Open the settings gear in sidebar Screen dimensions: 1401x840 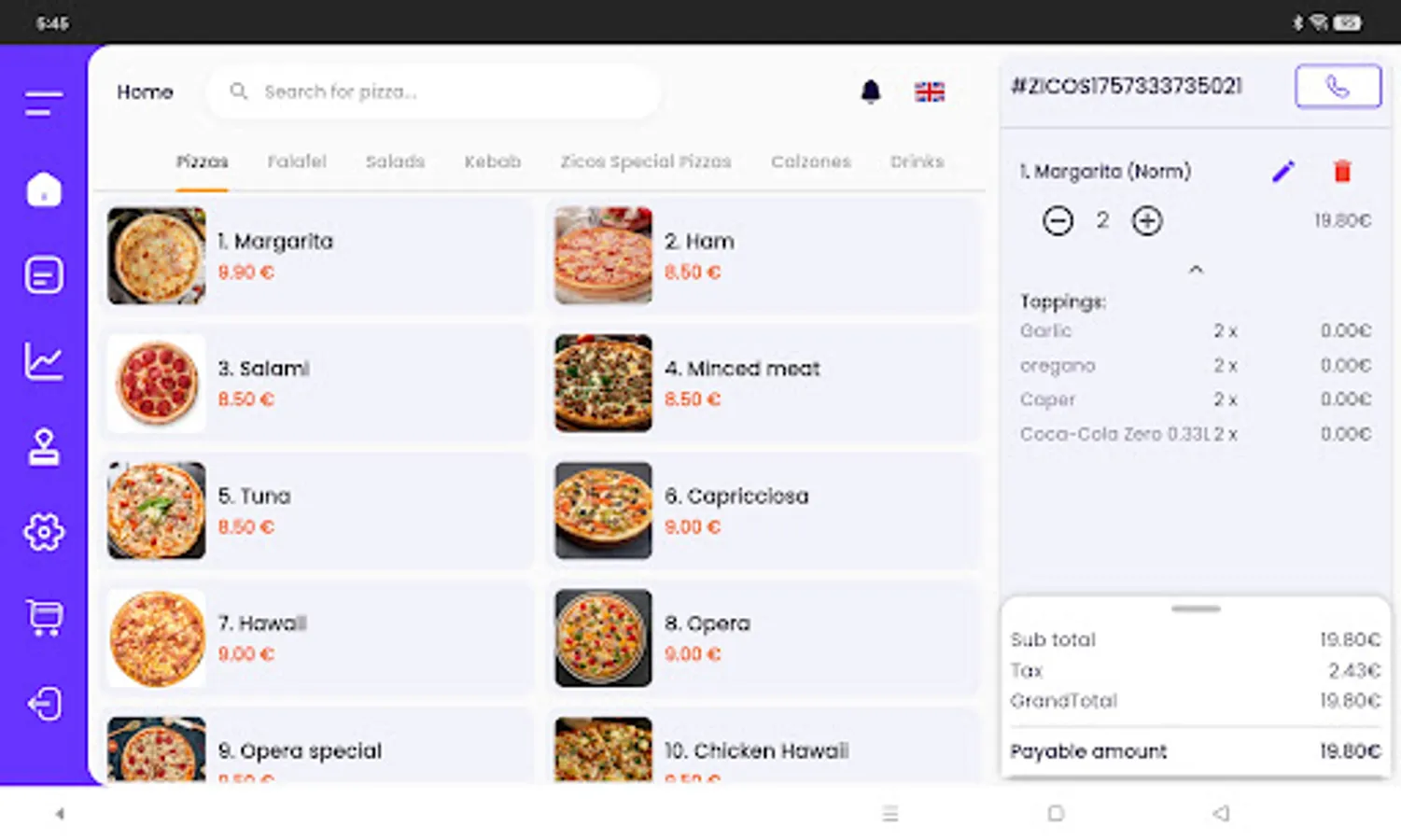pyautogui.click(x=44, y=532)
